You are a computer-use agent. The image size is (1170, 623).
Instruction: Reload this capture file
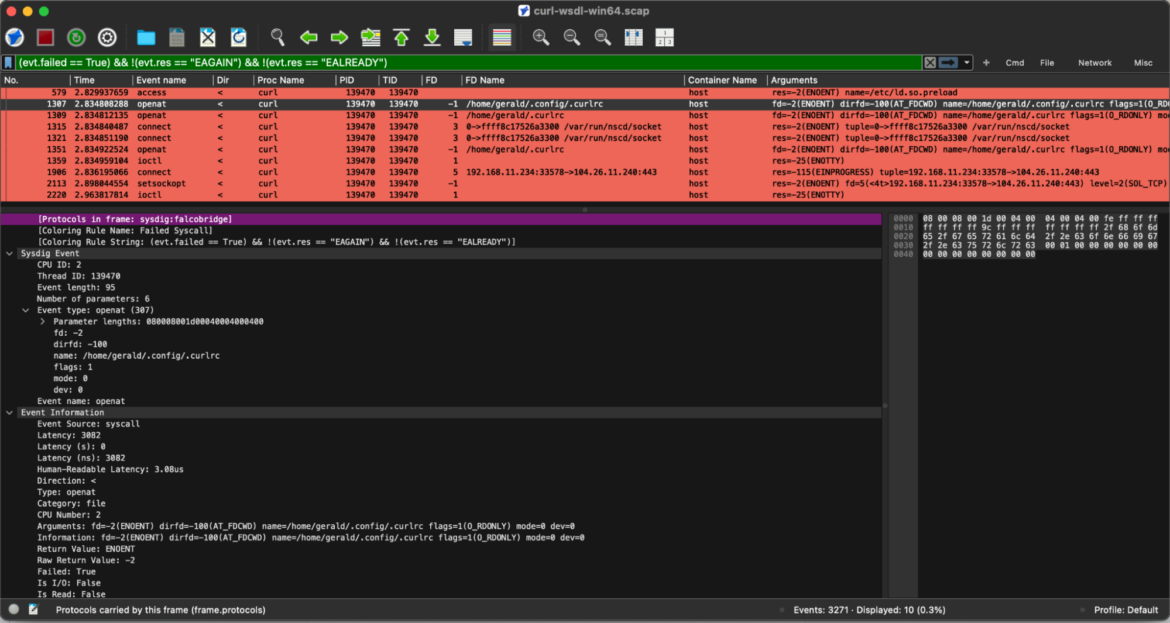(x=239, y=37)
